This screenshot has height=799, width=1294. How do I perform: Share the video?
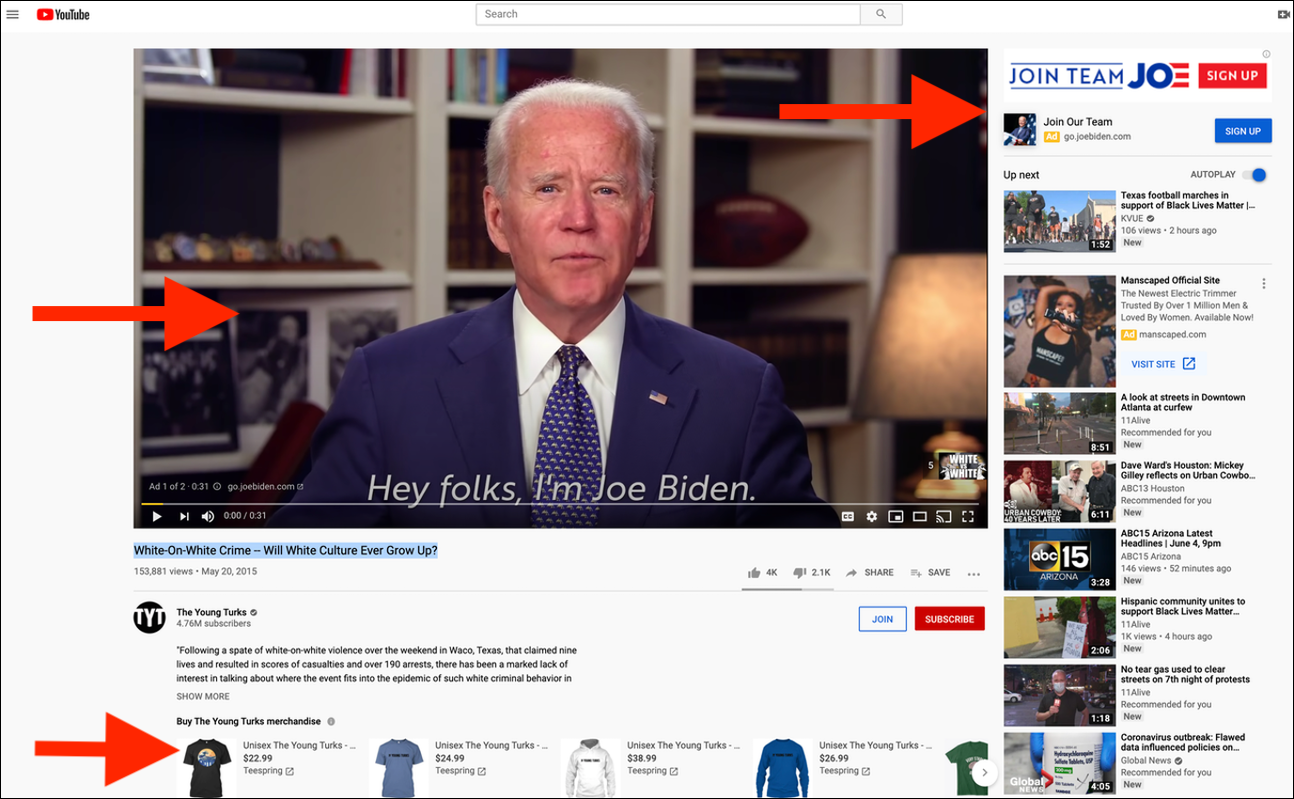pyautogui.click(x=870, y=573)
